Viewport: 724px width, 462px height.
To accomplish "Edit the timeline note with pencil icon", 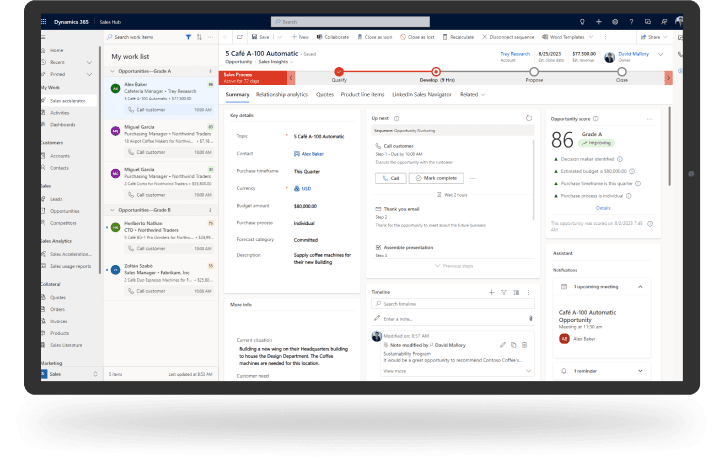I will [x=502, y=344].
